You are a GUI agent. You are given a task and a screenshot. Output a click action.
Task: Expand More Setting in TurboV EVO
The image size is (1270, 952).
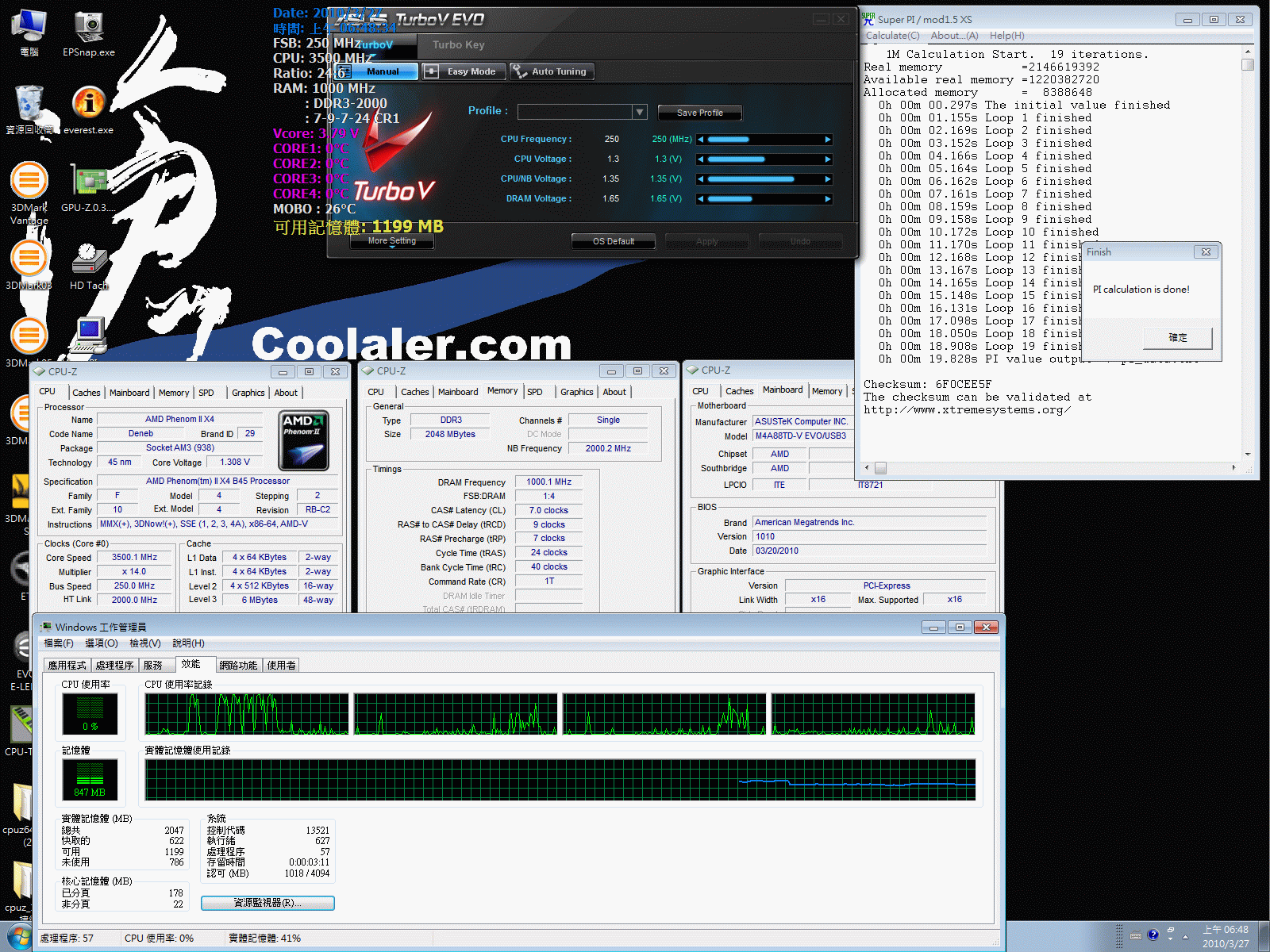(391, 241)
